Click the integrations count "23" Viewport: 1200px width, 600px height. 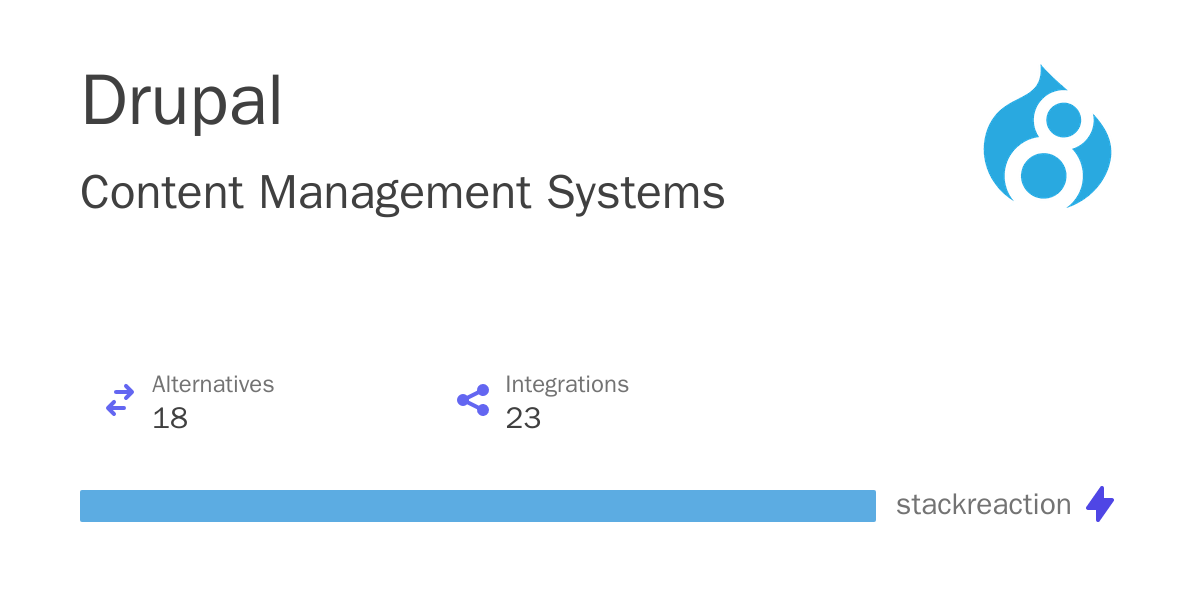(x=523, y=418)
